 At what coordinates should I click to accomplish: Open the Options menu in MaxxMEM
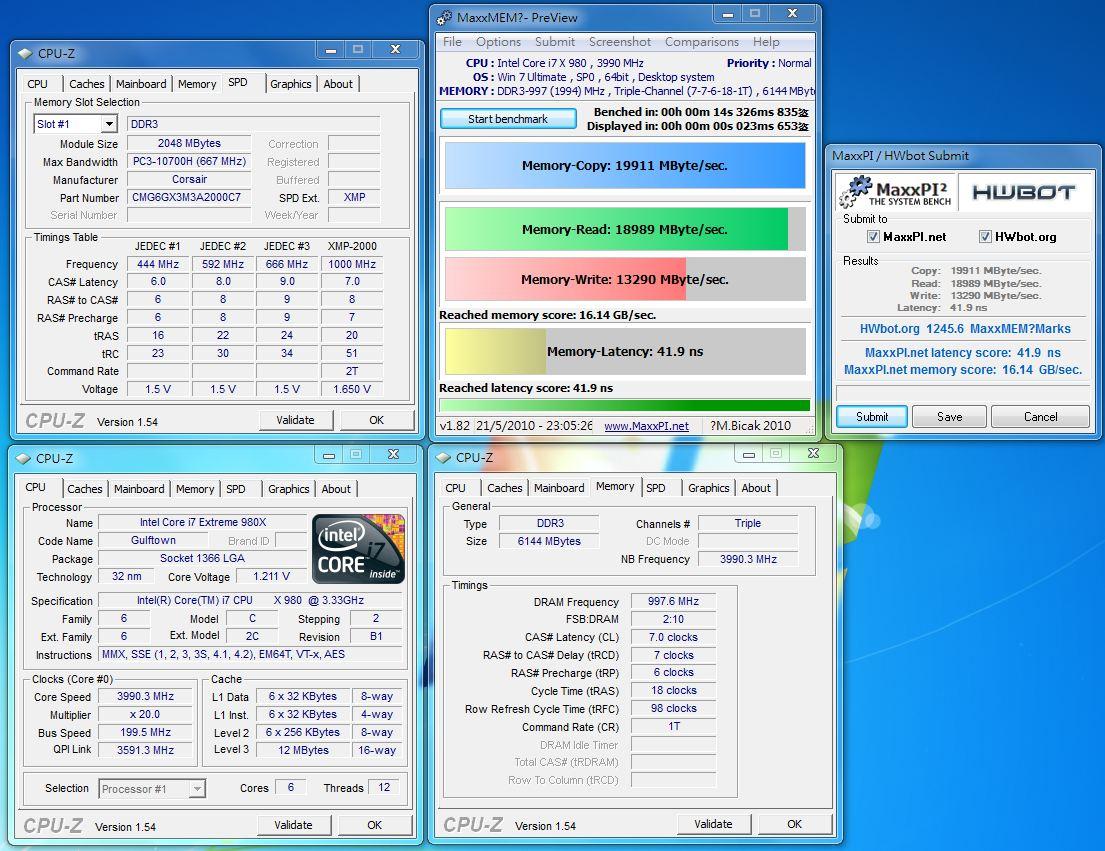498,42
